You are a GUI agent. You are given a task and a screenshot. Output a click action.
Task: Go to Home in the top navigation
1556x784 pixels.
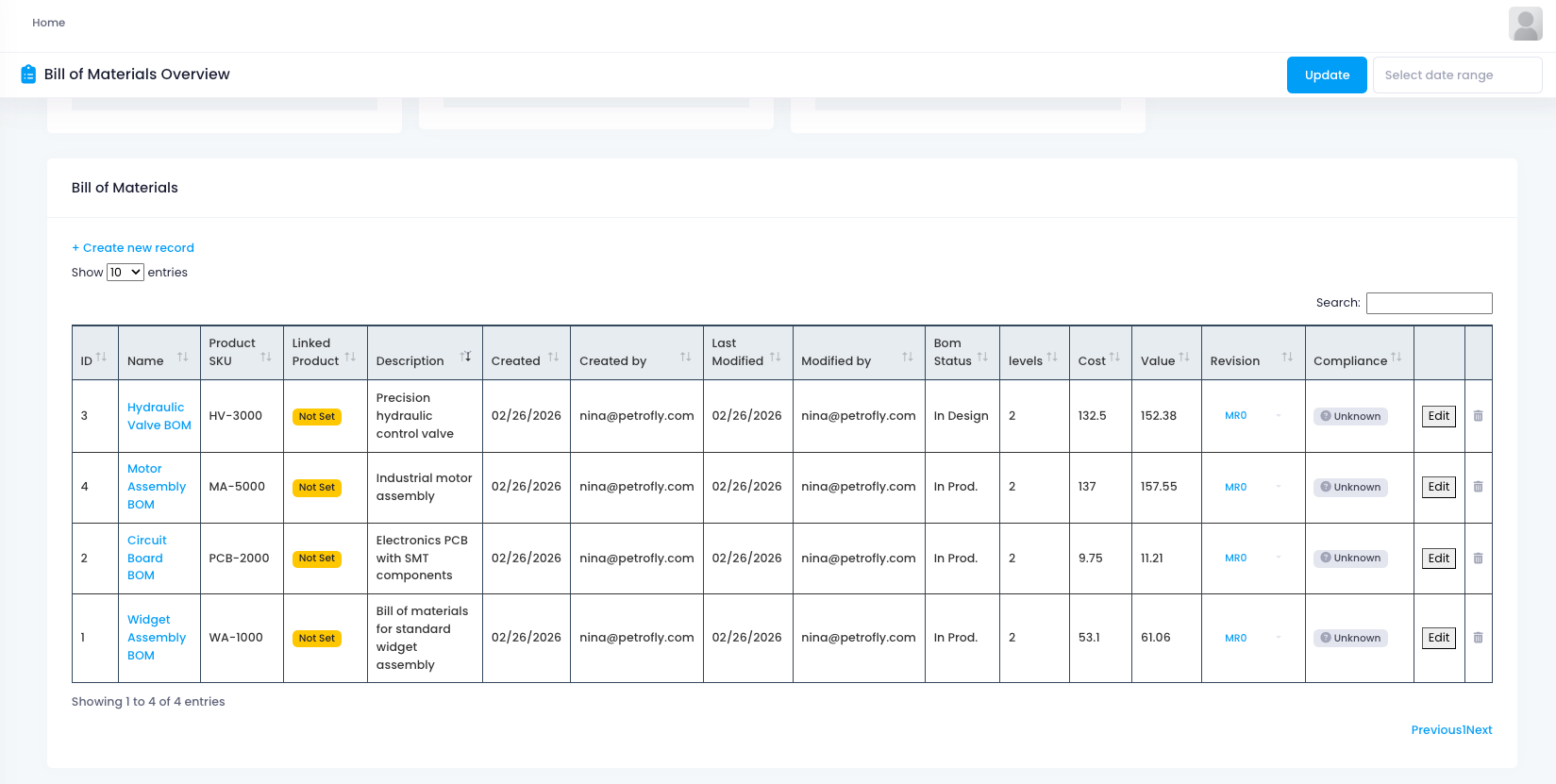[48, 23]
